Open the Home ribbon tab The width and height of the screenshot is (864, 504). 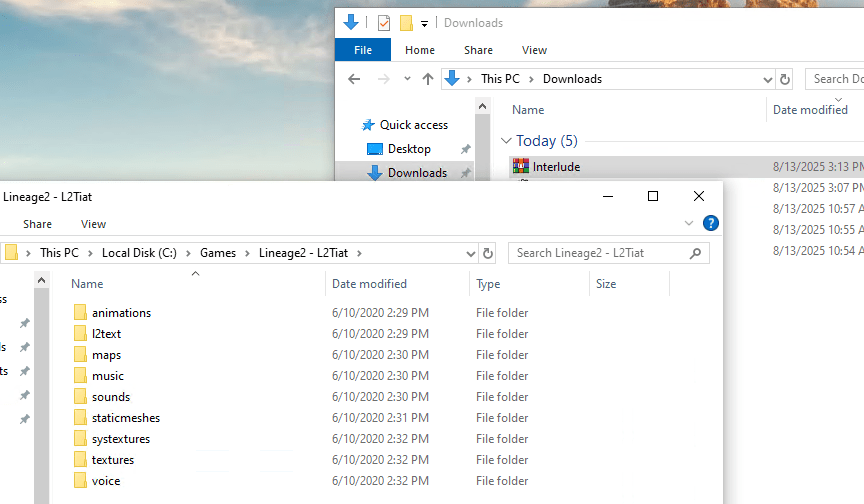[420, 50]
